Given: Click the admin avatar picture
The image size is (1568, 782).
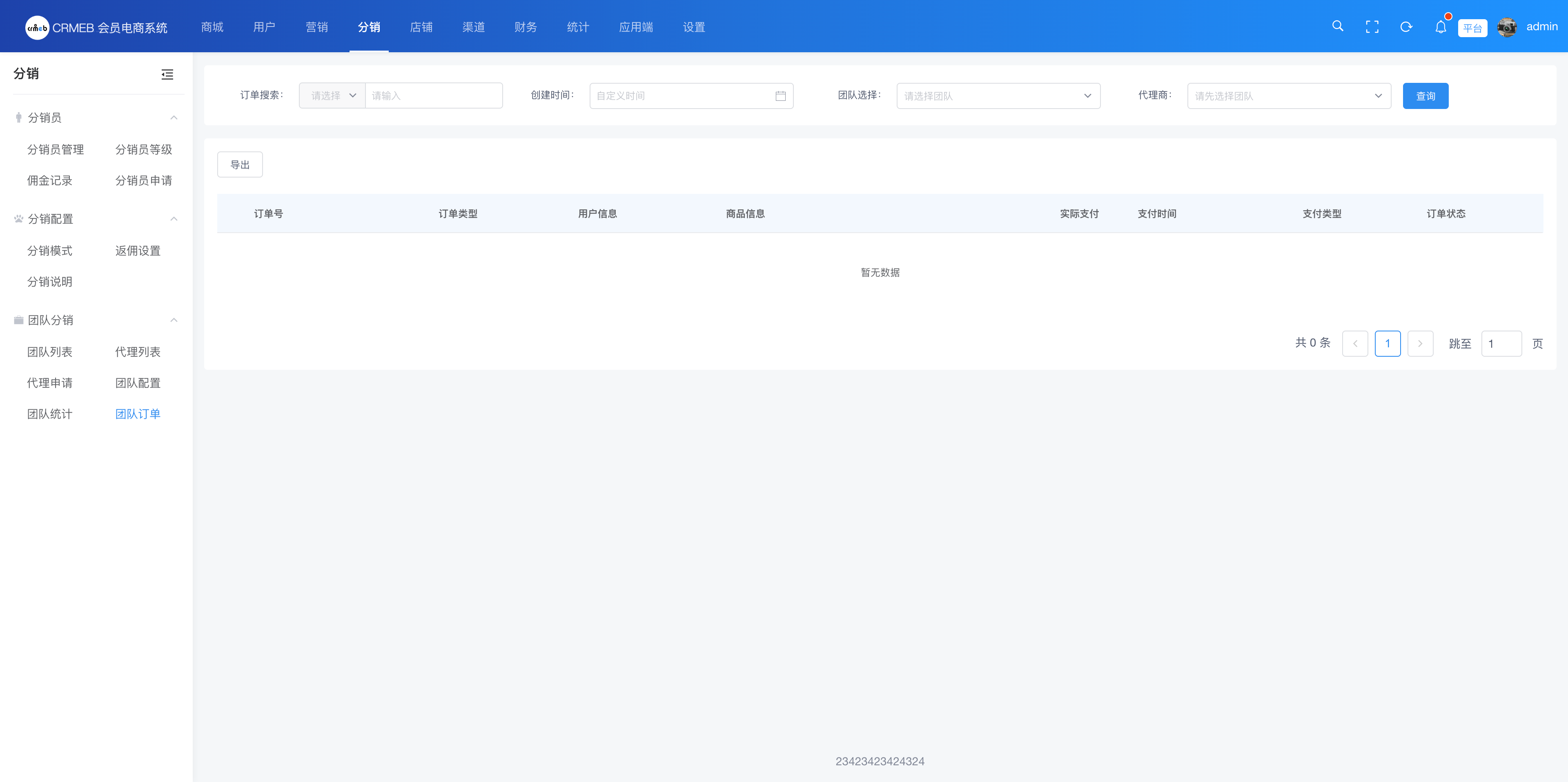Looking at the screenshot, I should click(1506, 27).
